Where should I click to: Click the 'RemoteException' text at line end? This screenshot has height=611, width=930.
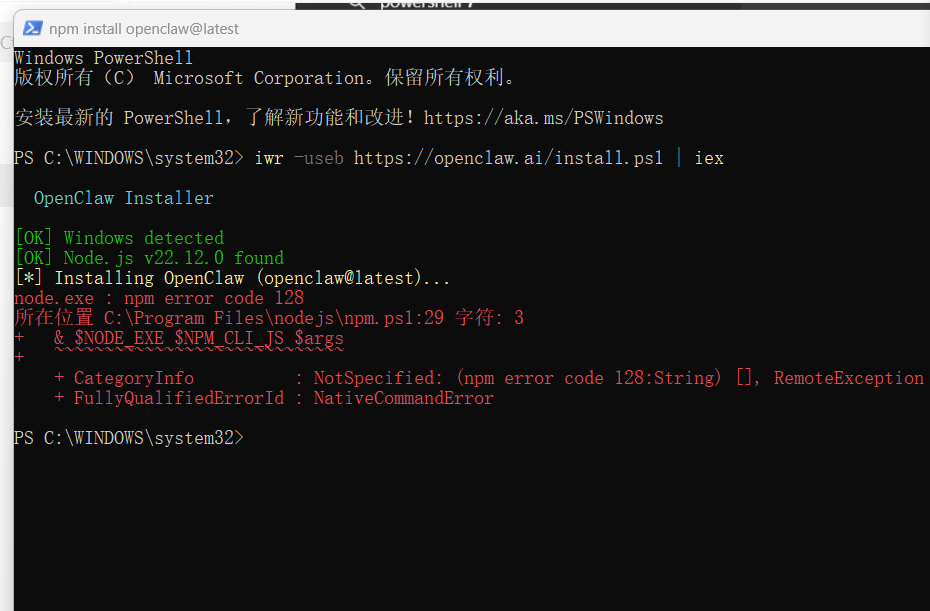849,378
